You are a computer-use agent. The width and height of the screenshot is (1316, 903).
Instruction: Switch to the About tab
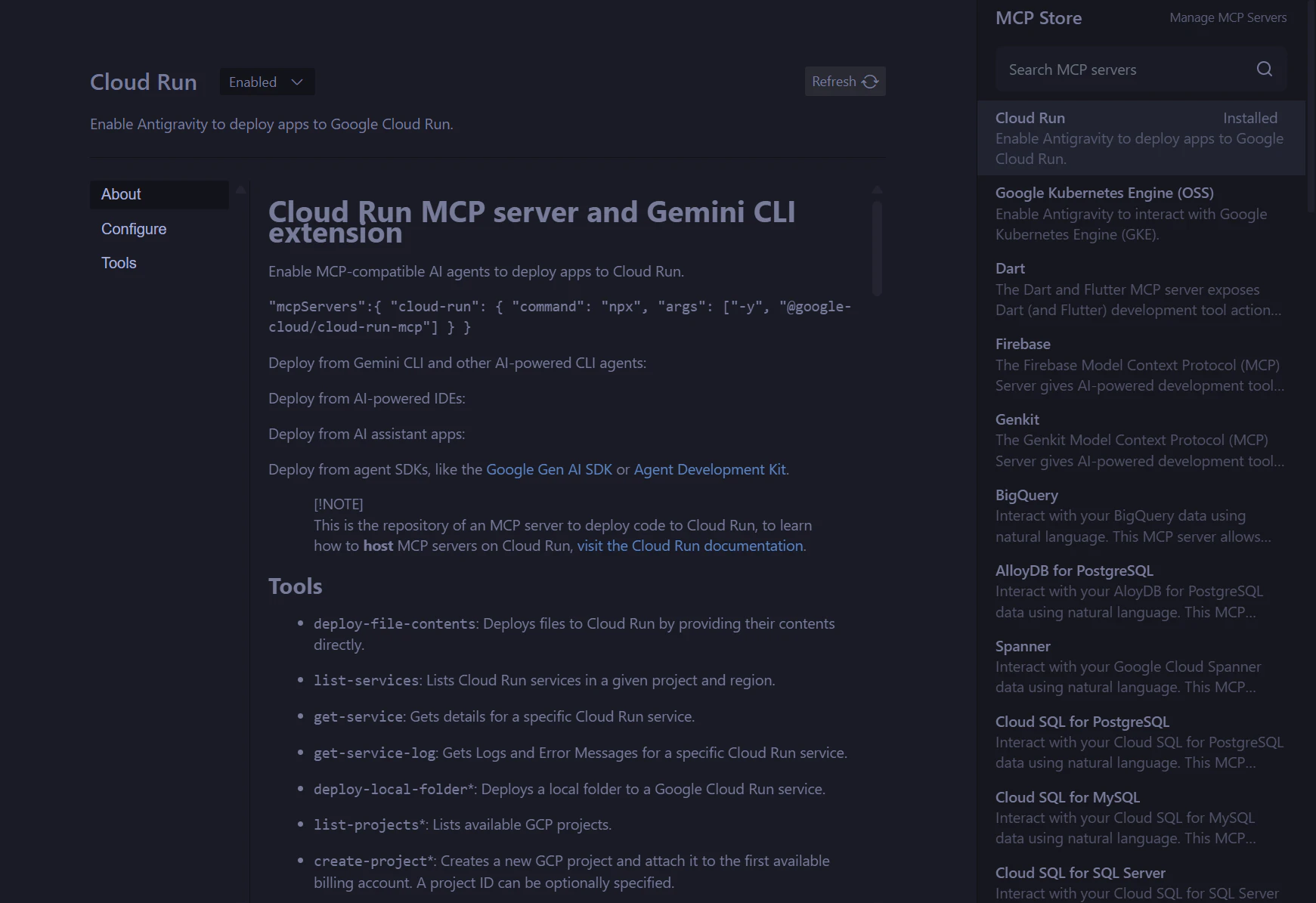click(159, 194)
